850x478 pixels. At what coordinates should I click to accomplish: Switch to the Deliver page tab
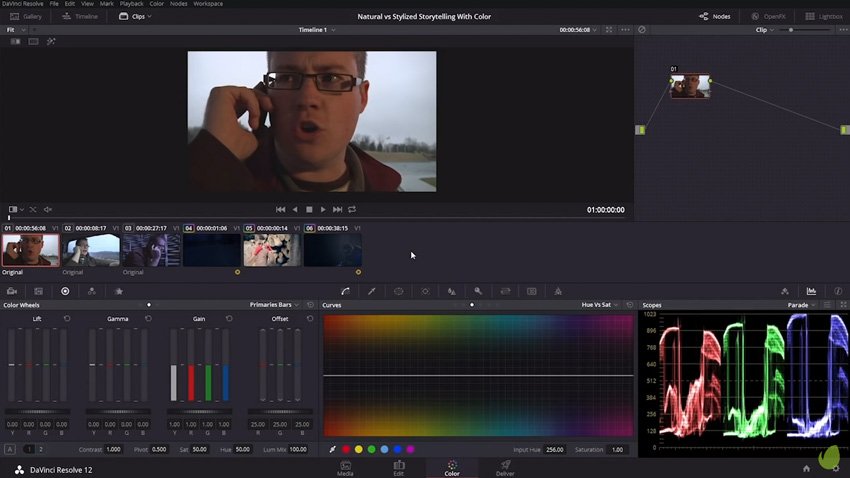[x=505, y=467]
